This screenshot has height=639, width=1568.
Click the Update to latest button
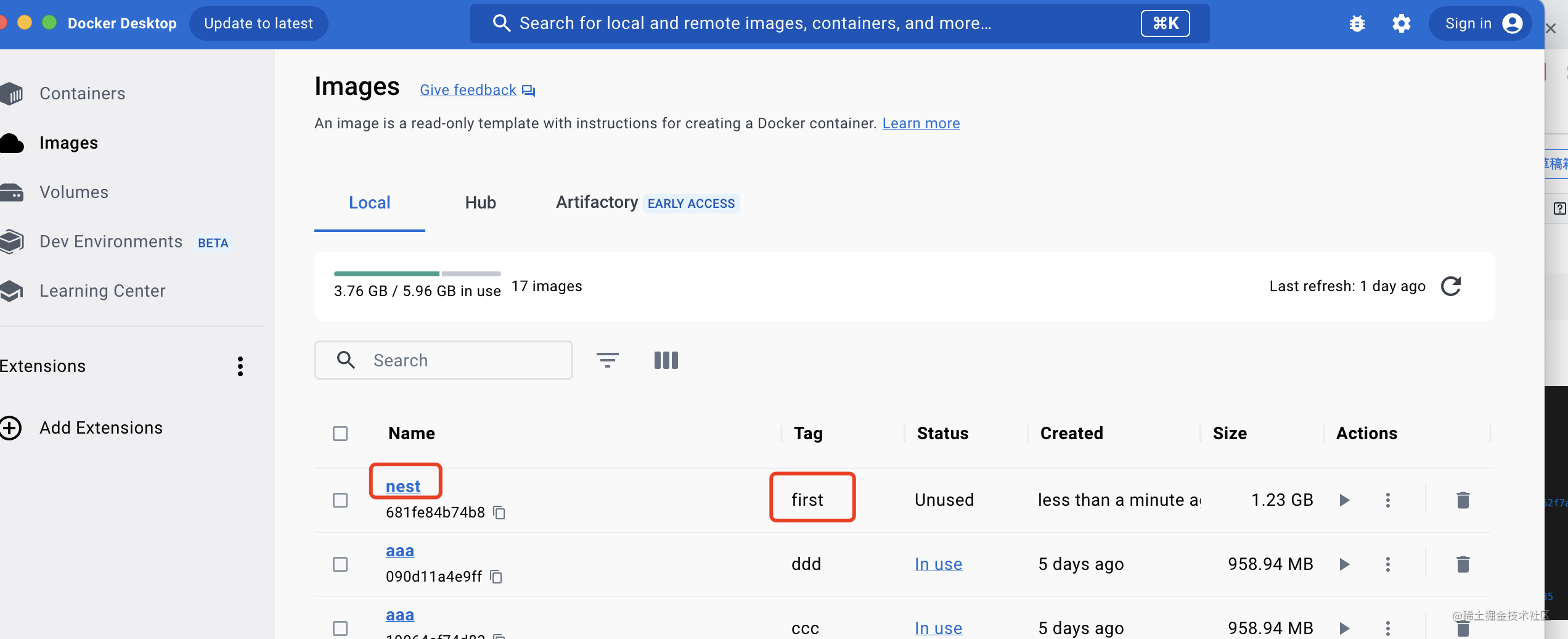point(258,23)
